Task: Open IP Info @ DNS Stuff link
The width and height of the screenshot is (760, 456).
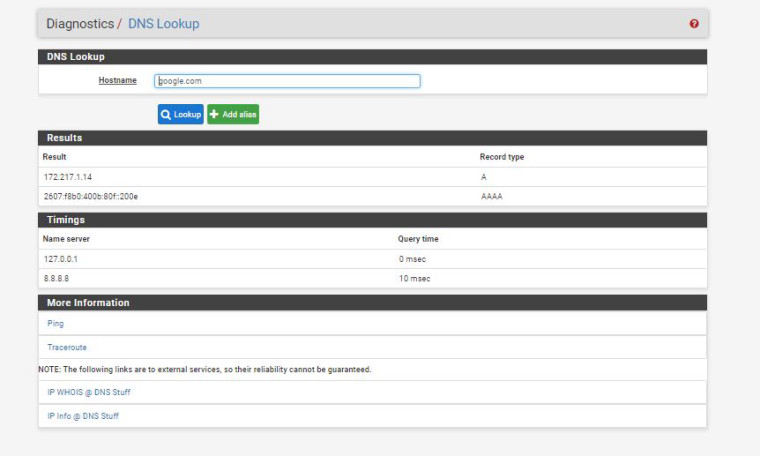Action: (x=83, y=416)
